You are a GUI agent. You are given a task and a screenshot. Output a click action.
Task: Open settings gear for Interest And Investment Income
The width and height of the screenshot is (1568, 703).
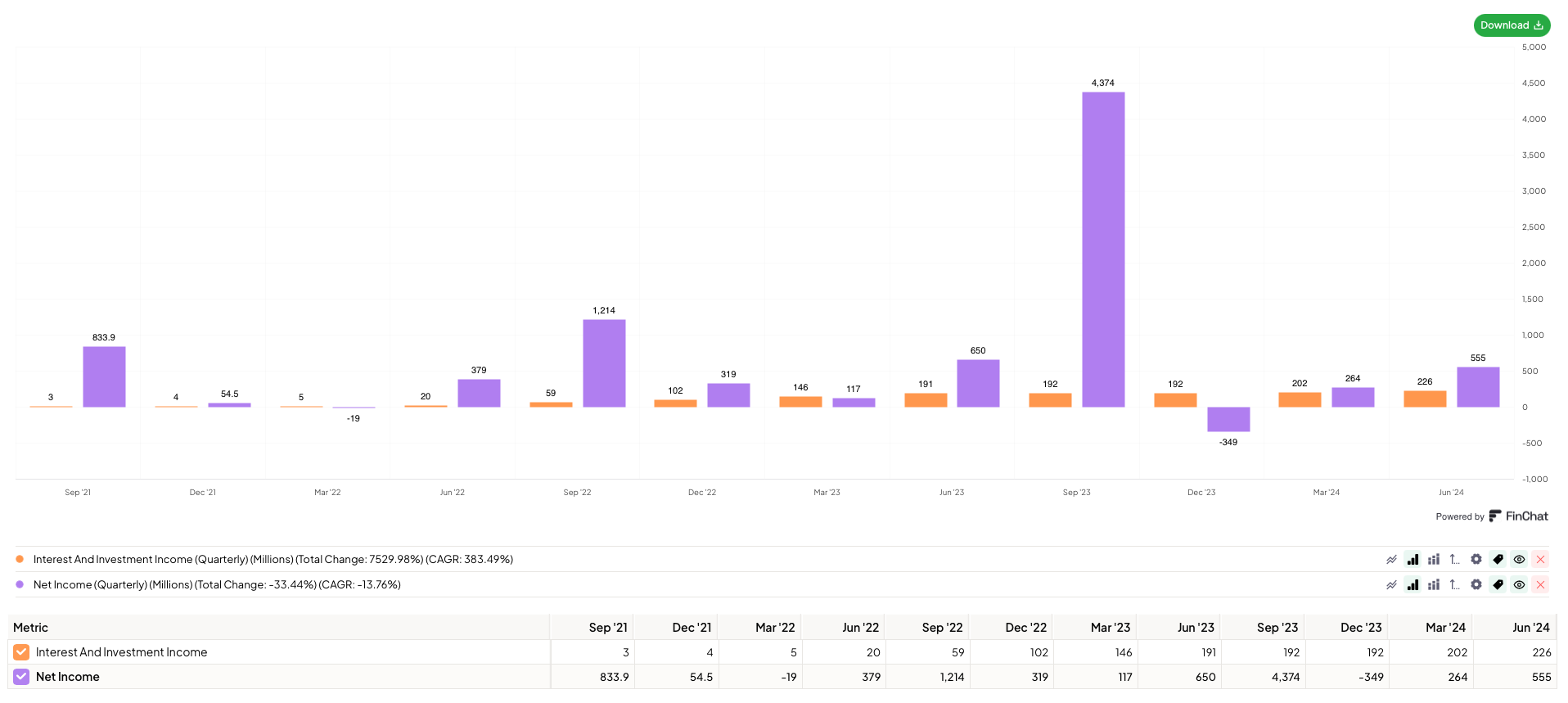click(1476, 560)
